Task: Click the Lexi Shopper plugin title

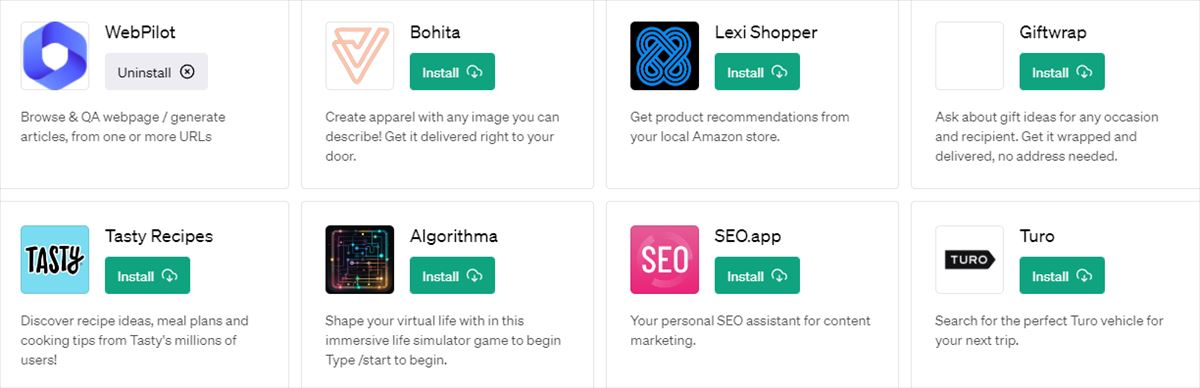Action: pos(766,33)
